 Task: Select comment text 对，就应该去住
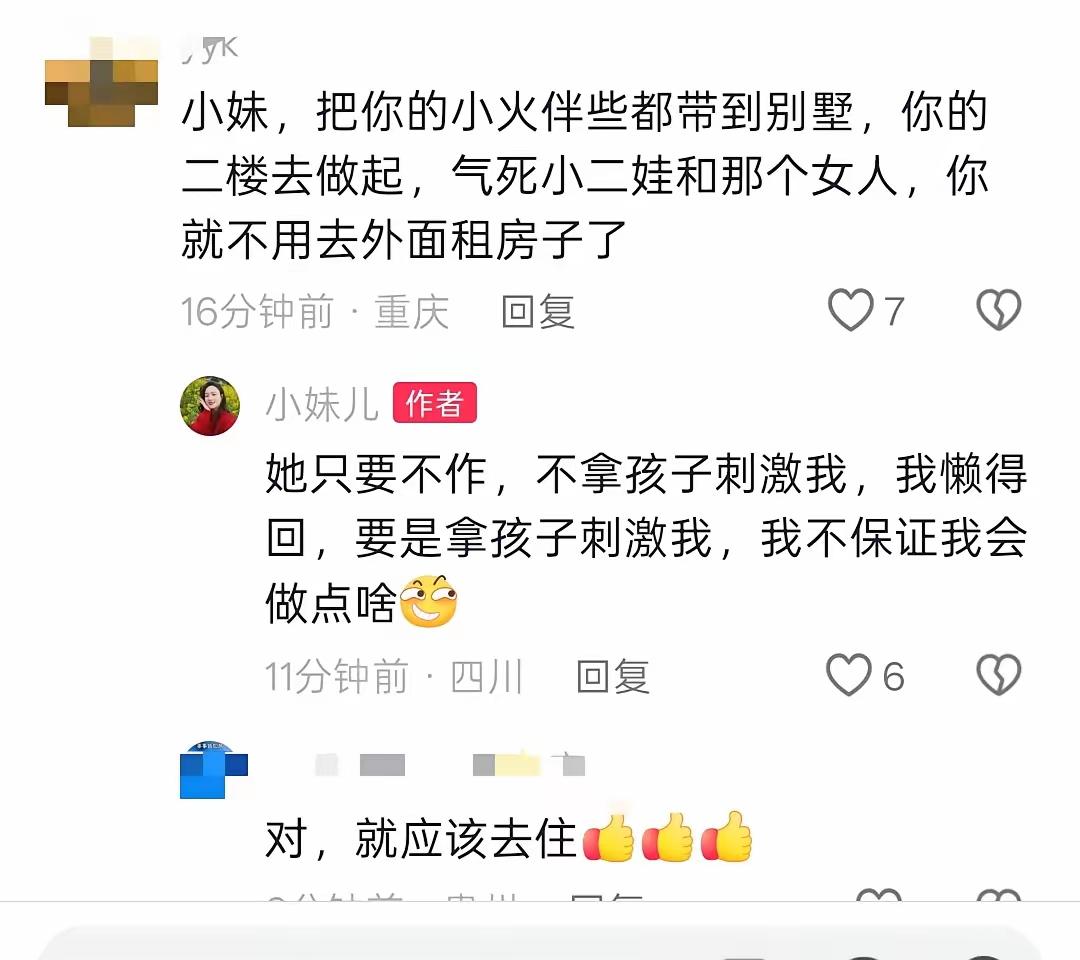(x=421, y=838)
